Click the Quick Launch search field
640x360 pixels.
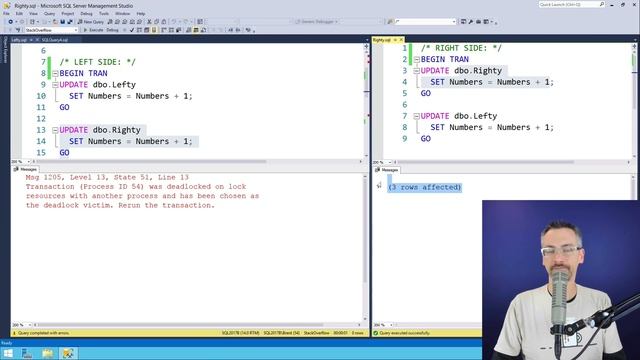(x=571, y=4)
